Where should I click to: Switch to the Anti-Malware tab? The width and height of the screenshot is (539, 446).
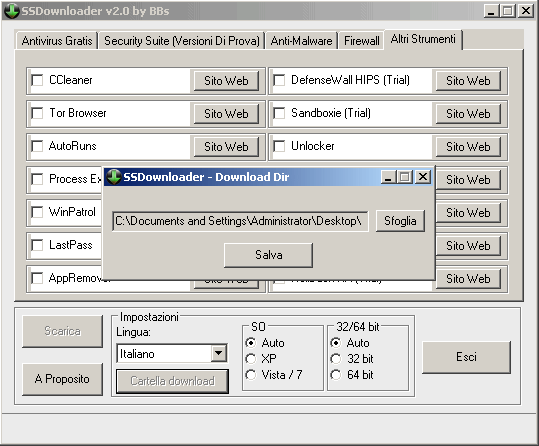click(301, 41)
